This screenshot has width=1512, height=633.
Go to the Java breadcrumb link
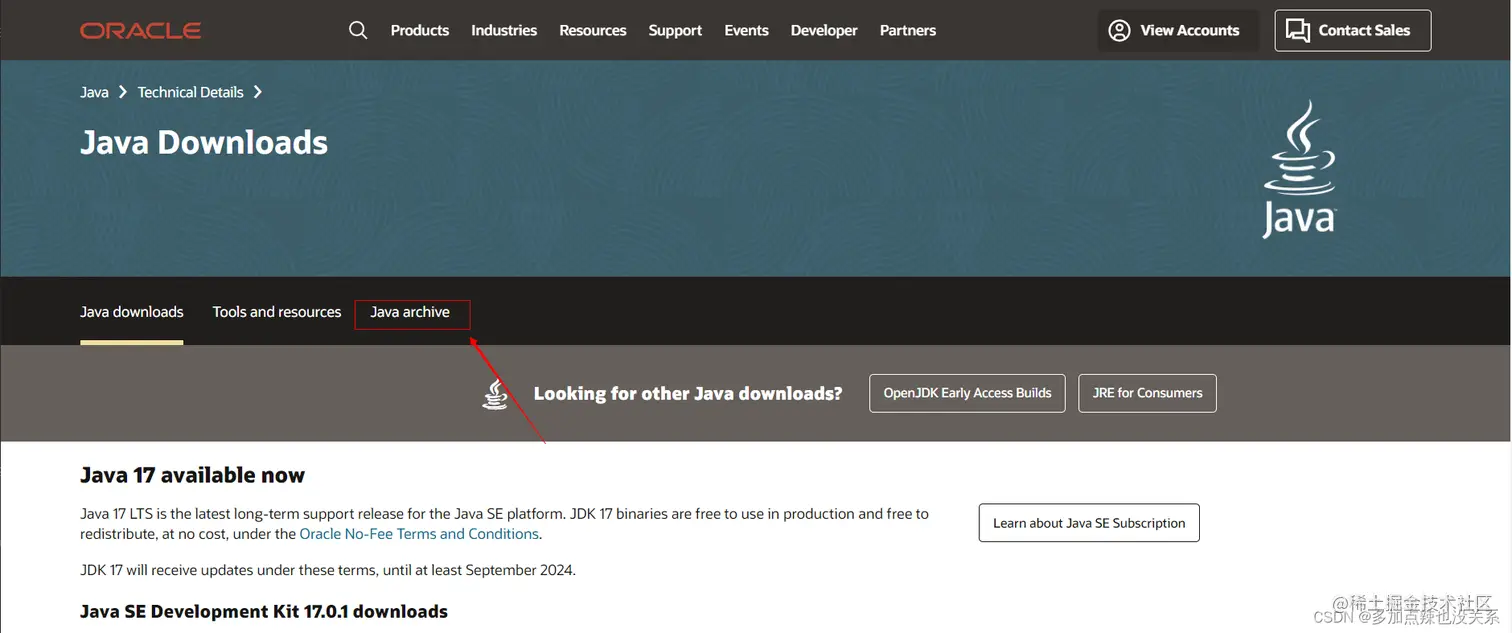[x=94, y=92]
